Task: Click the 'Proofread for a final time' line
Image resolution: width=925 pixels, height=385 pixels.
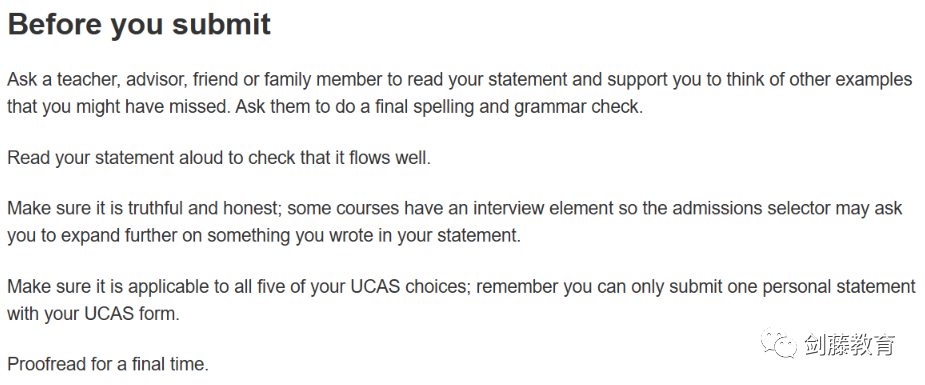Action: pos(108,364)
